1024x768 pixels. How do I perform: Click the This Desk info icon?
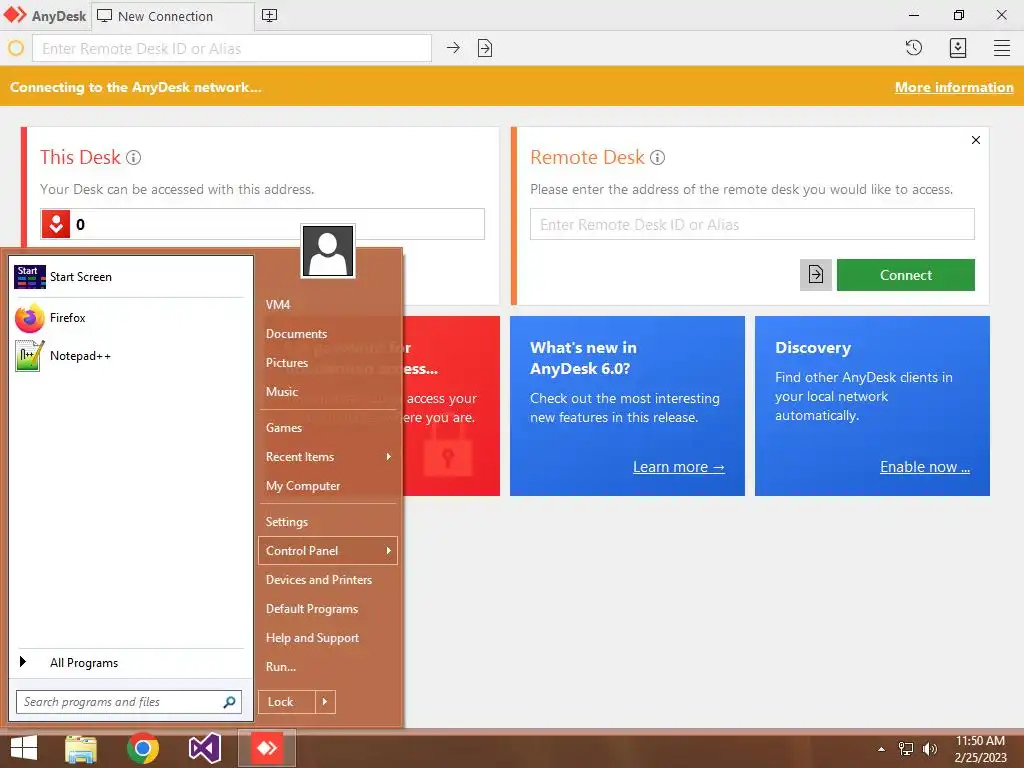point(133,157)
